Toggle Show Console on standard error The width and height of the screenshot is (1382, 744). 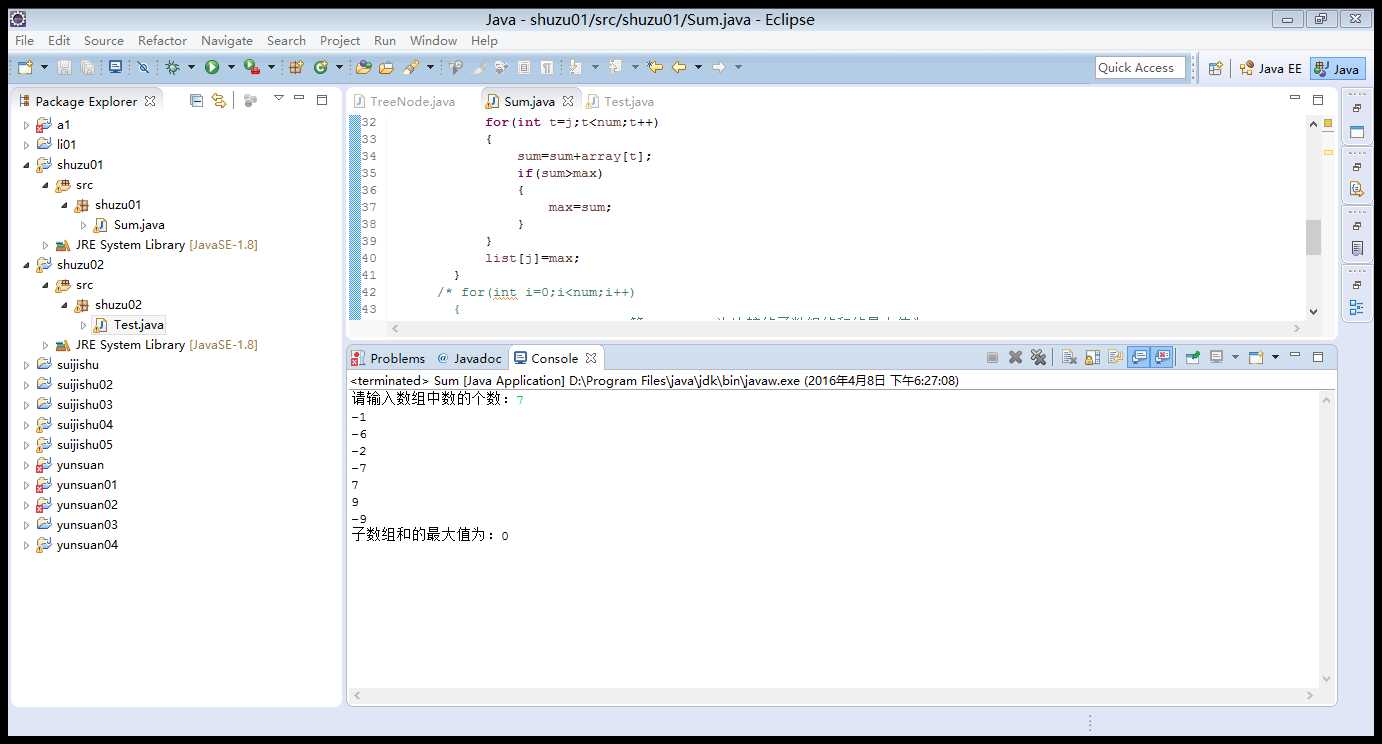click(x=1162, y=357)
